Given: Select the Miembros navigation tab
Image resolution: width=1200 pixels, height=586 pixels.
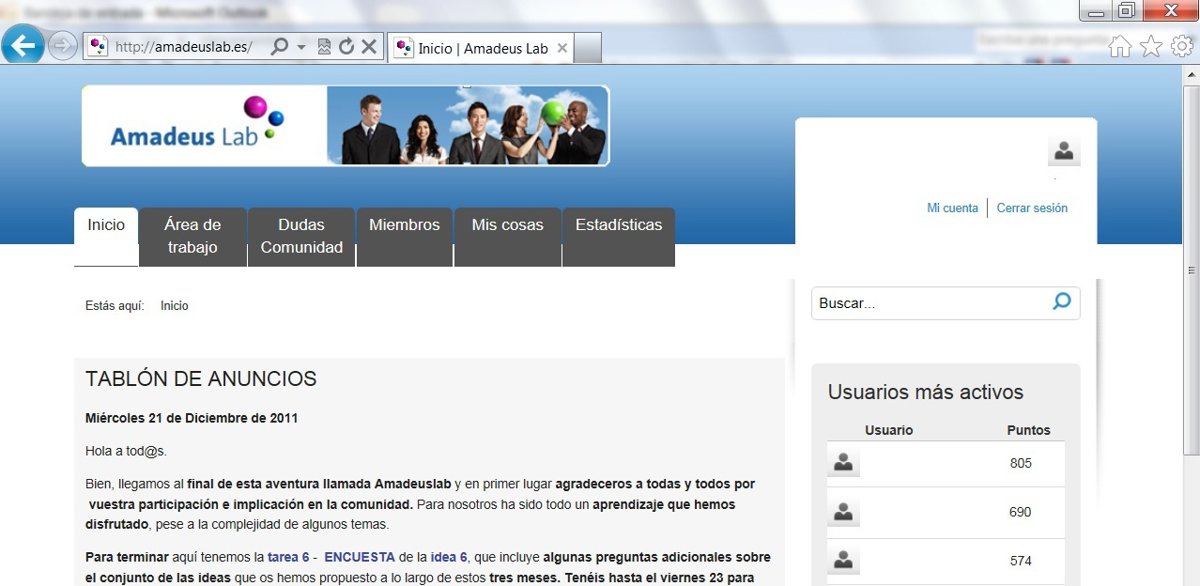Looking at the screenshot, I should tap(404, 225).
